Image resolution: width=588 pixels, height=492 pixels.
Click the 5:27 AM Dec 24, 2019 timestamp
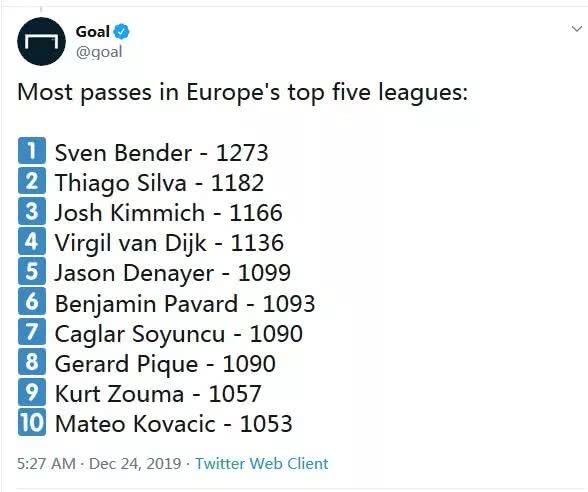[x=99, y=464]
